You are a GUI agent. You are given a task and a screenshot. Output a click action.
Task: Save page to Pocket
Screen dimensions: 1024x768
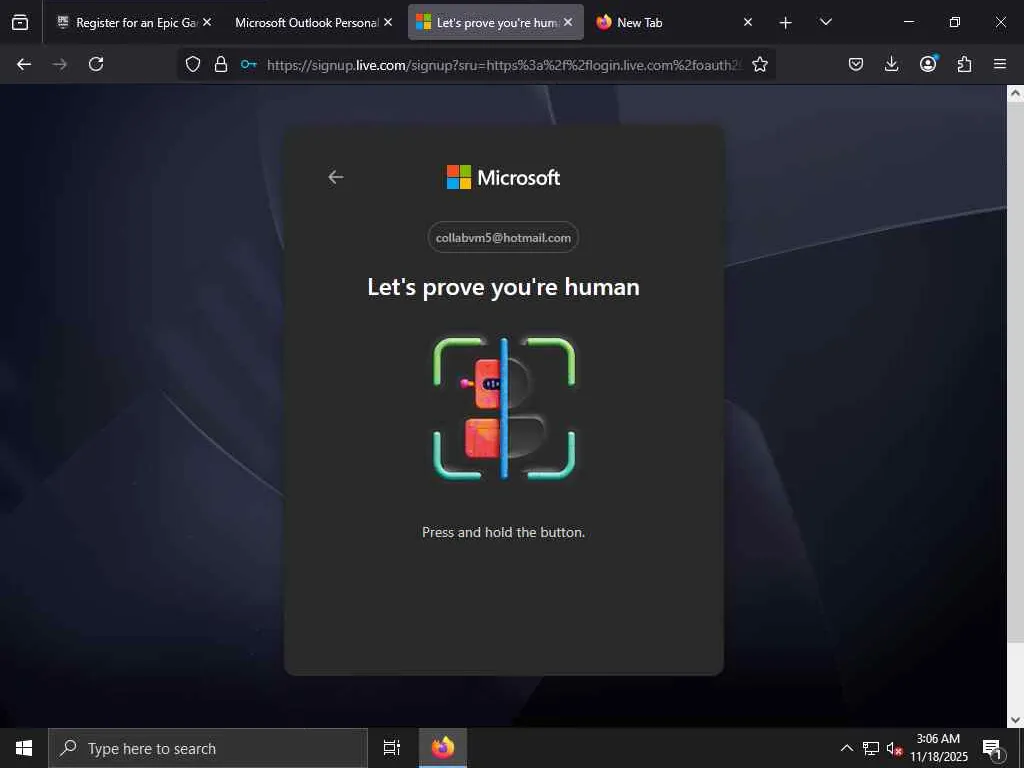coord(856,64)
